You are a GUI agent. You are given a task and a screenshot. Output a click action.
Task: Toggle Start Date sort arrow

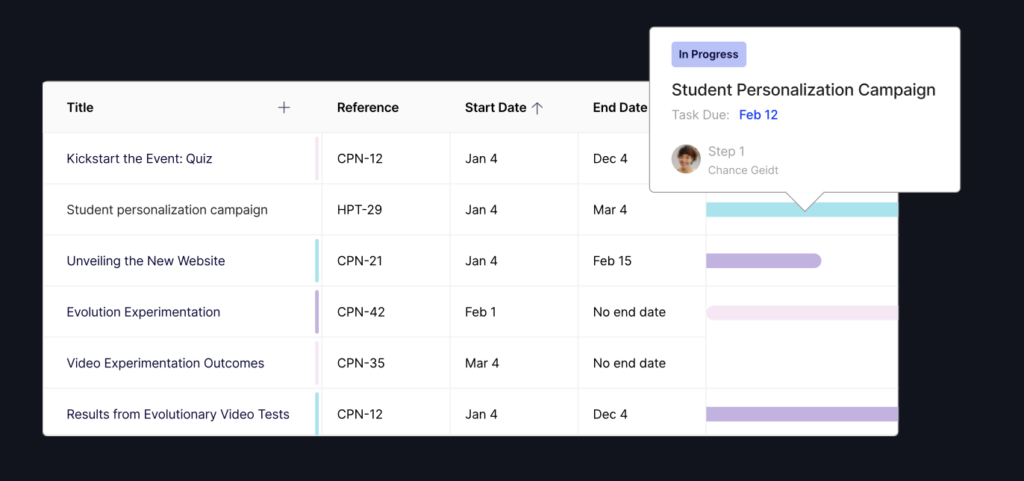click(537, 108)
